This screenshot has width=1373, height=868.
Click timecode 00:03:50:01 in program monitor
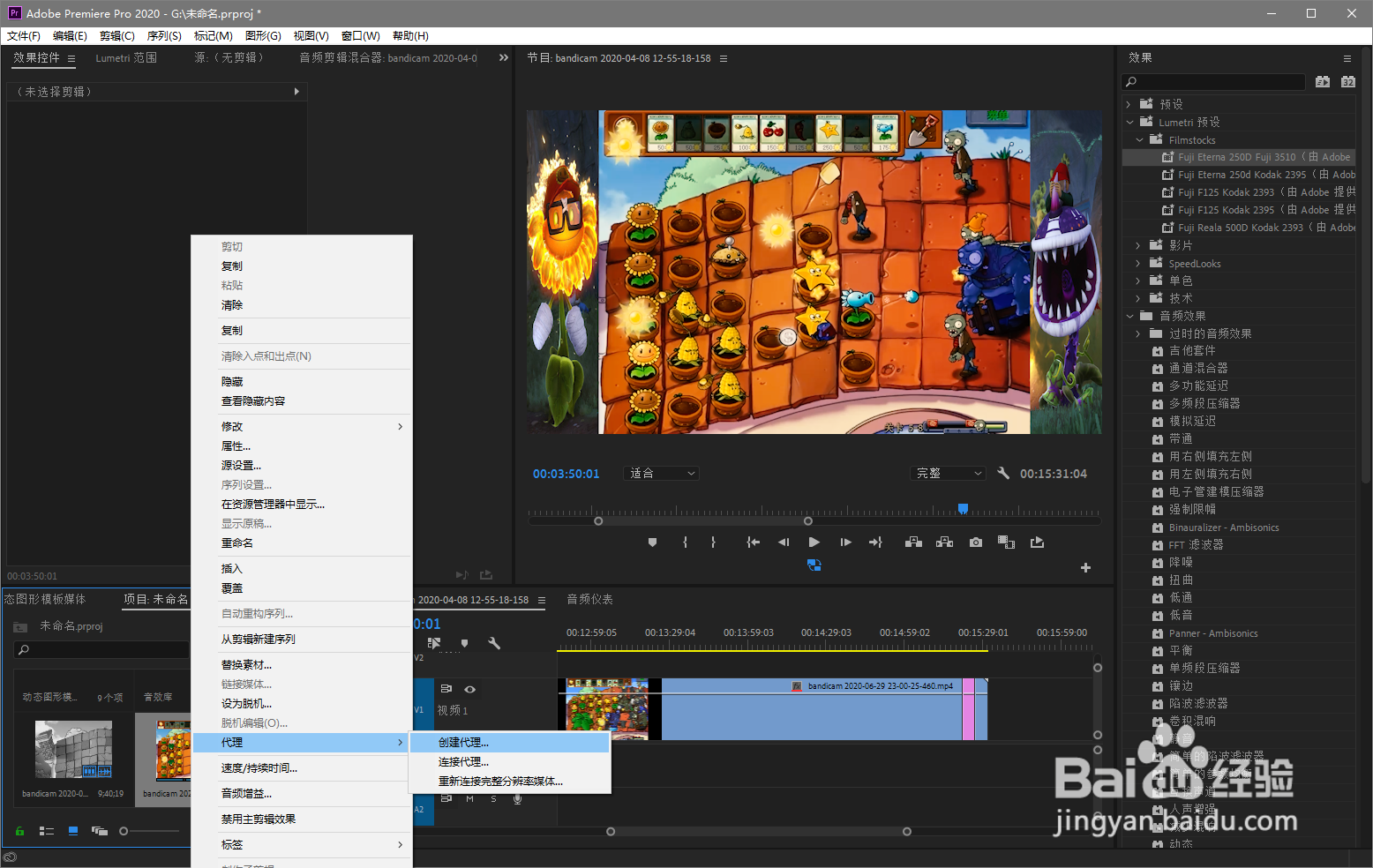[x=566, y=474]
